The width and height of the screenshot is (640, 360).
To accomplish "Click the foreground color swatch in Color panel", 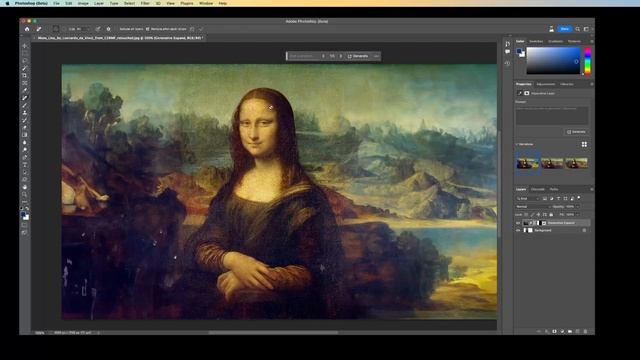I will pyautogui.click(x=519, y=51).
